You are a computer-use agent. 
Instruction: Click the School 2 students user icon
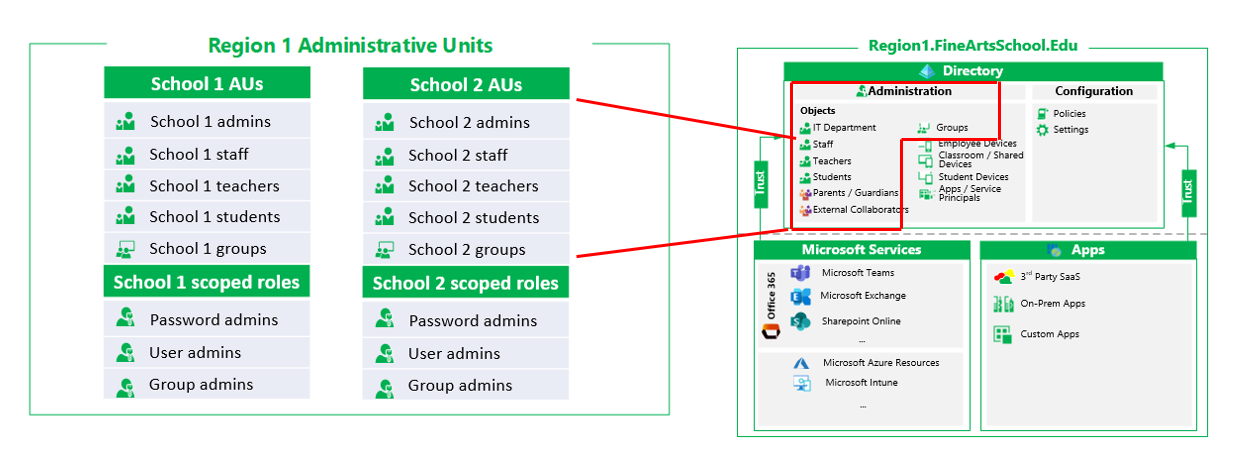[x=384, y=218]
